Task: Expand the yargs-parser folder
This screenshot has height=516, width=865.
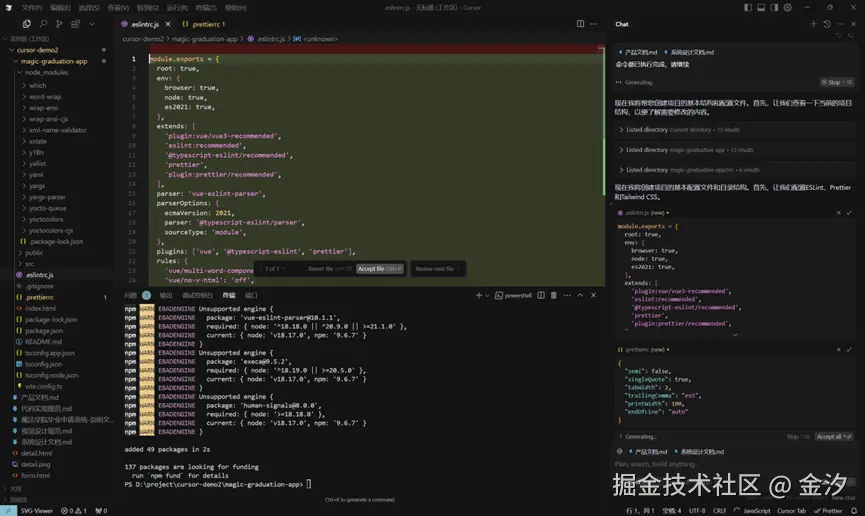Action: tap(47, 197)
